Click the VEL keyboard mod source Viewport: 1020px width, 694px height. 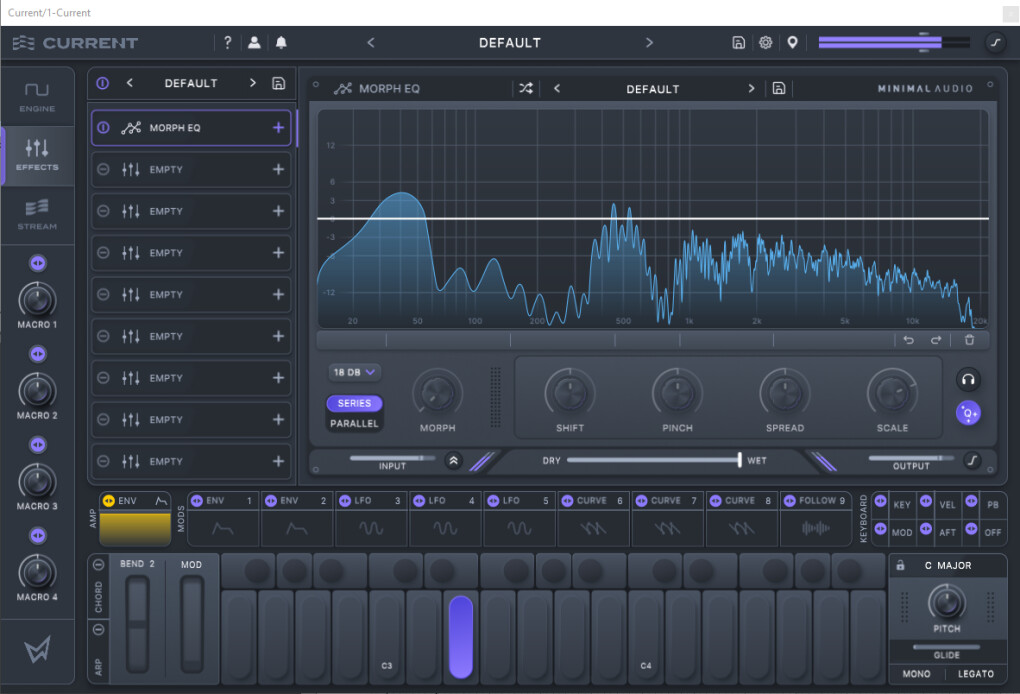pyautogui.click(x=947, y=505)
